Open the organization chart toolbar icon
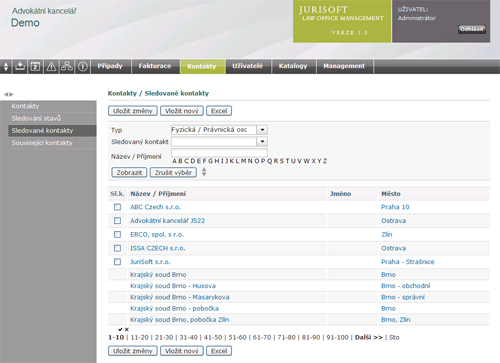 click(x=67, y=66)
